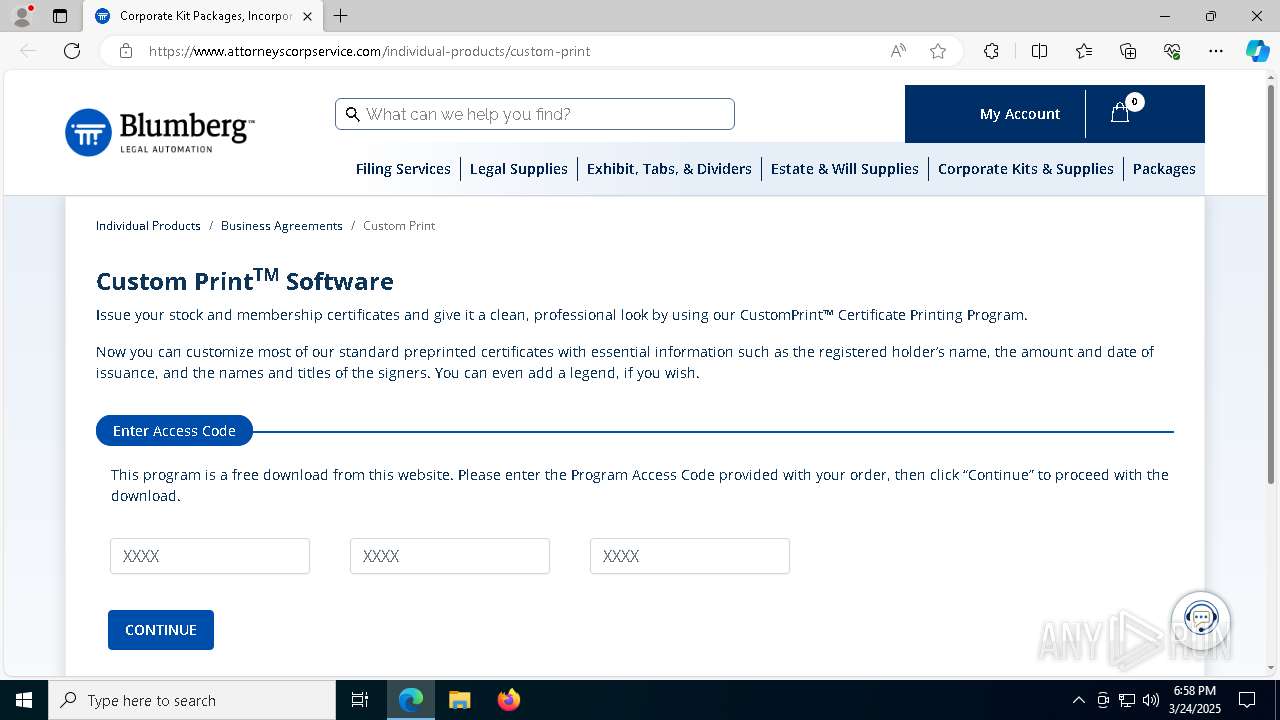The width and height of the screenshot is (1280, 720).
Task: Open the taskbar clock and date
Action: [x=1195, y=700]
